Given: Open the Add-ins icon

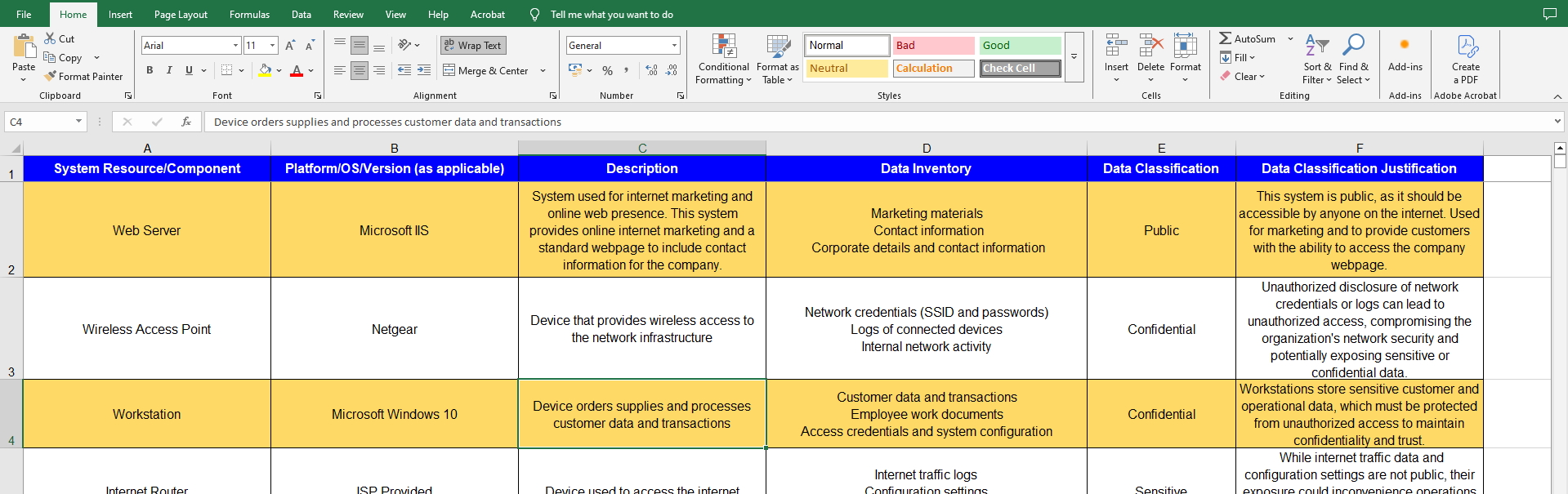Looking at the screenshot, I should tap(1405, 45).
